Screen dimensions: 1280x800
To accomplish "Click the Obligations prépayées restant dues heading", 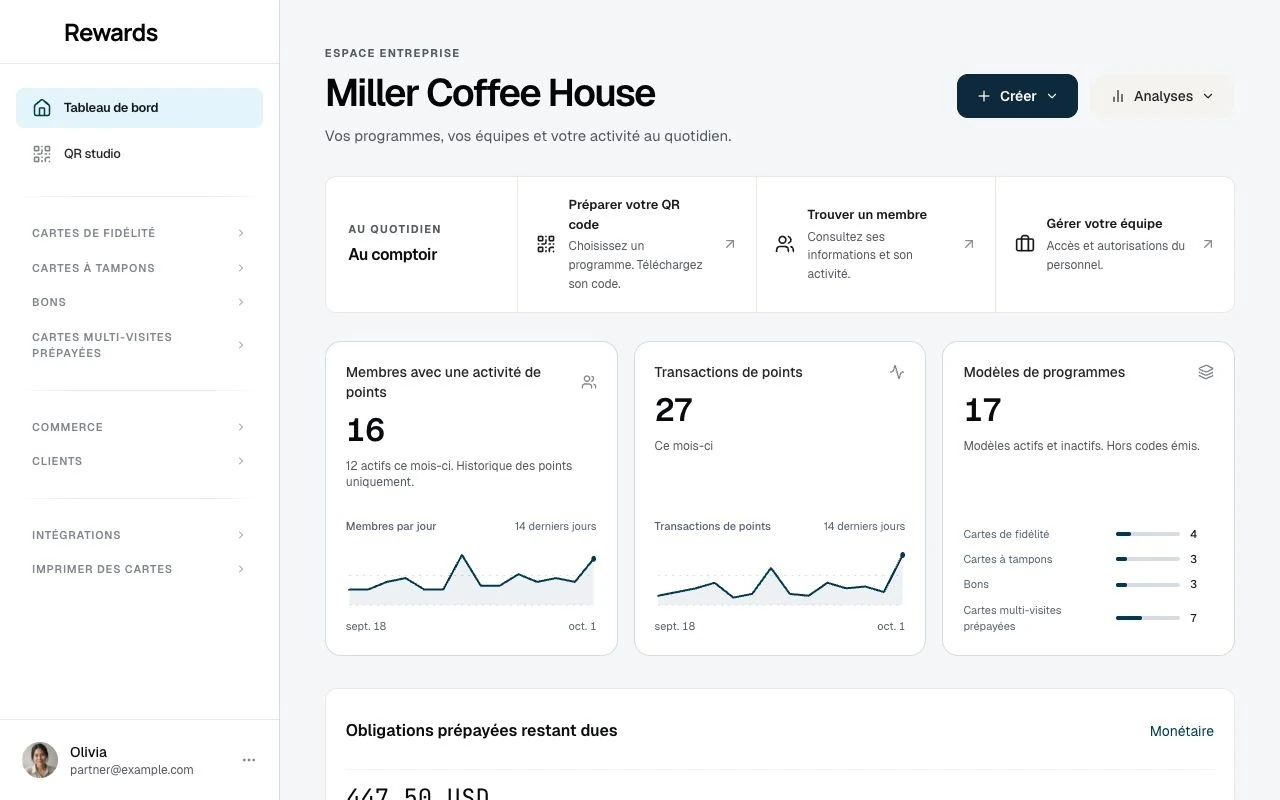I will point(482,731).
